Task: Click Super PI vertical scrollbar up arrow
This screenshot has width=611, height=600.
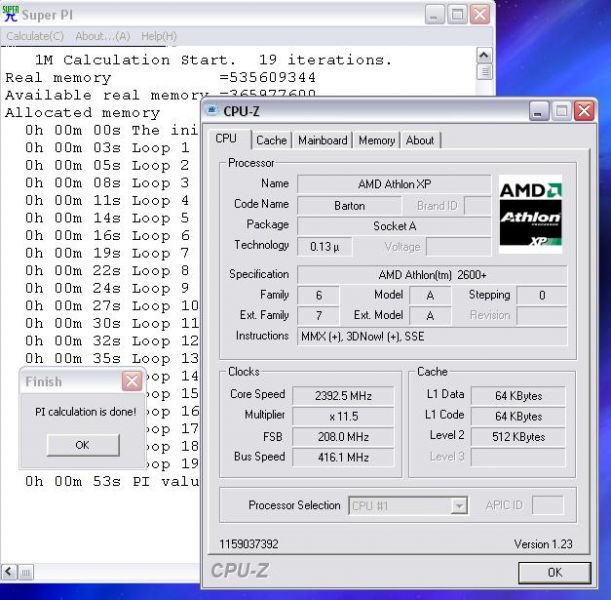Action: pyautogui.click(x=485, y=55)
